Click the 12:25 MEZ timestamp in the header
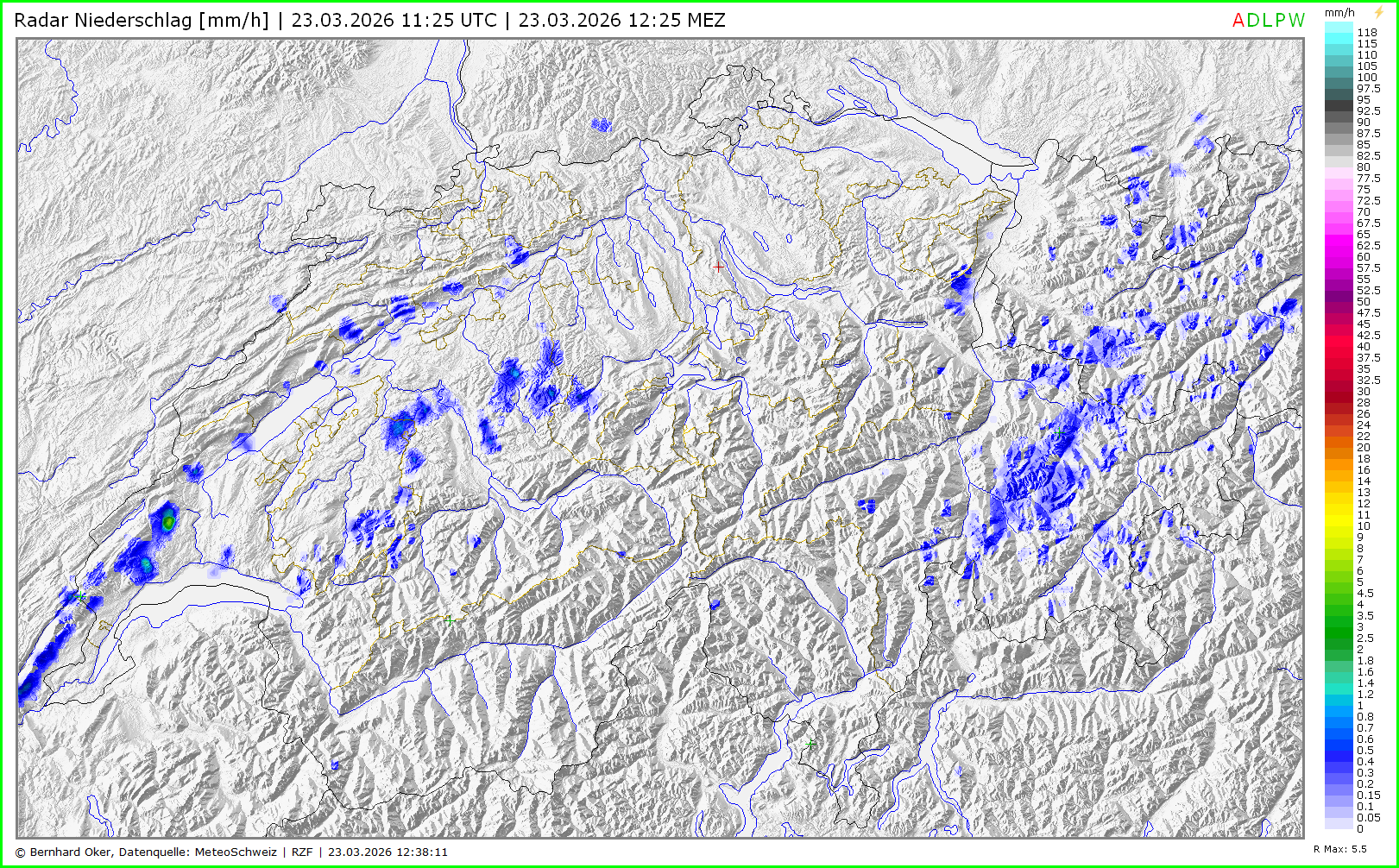The image size is (1399, 868). 621,21
